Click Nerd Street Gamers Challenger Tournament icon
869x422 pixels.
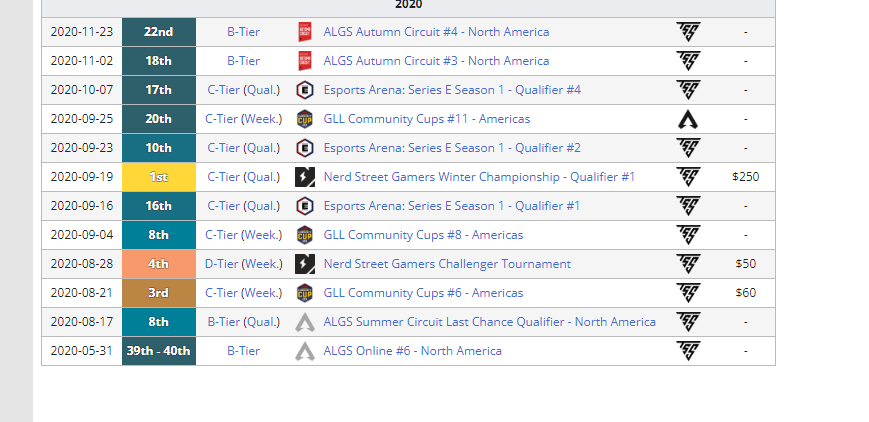305,264
